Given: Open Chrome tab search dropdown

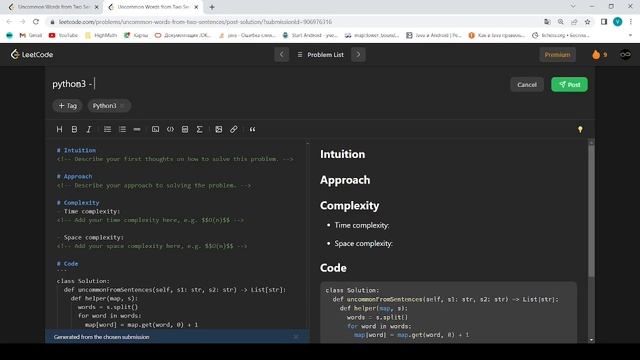Looking at the screenshot, I should click(x=573, y=6).
